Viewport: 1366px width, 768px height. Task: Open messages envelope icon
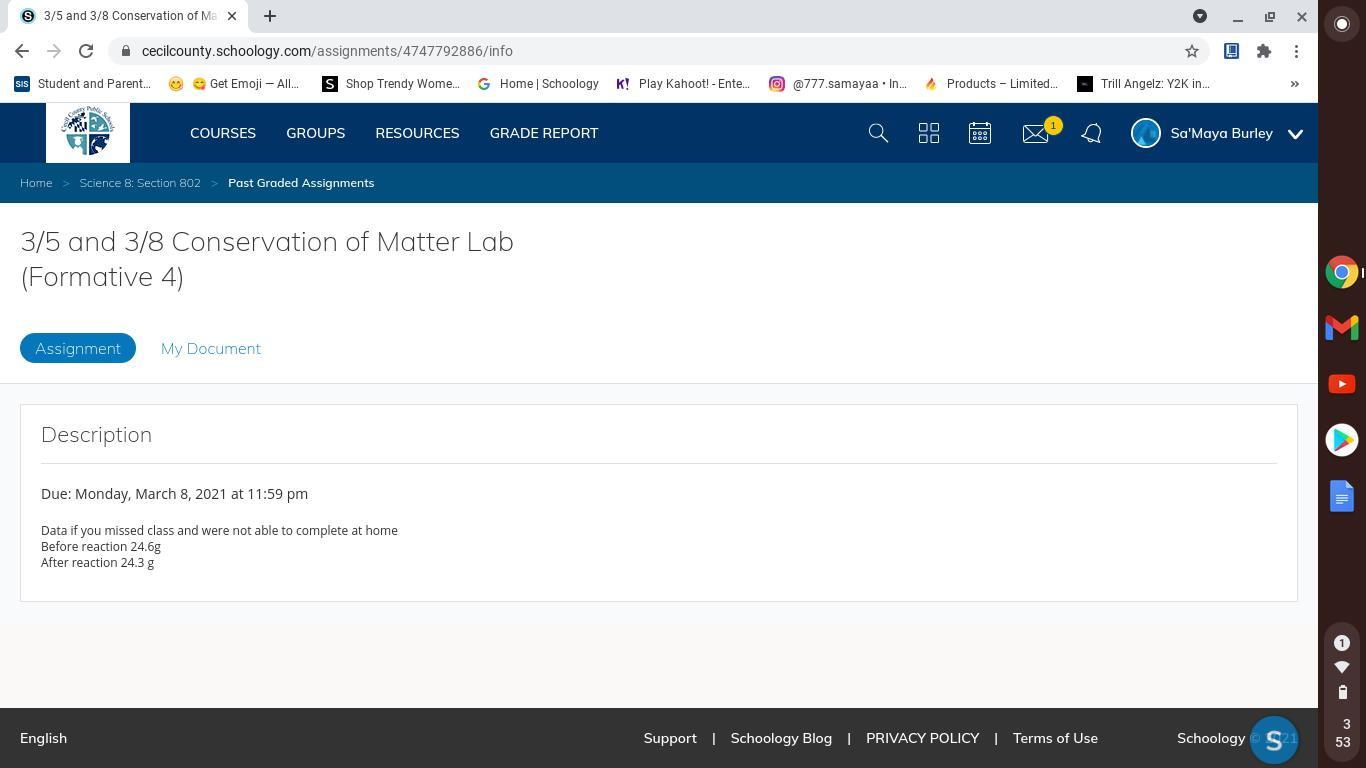pos(1035,133)
